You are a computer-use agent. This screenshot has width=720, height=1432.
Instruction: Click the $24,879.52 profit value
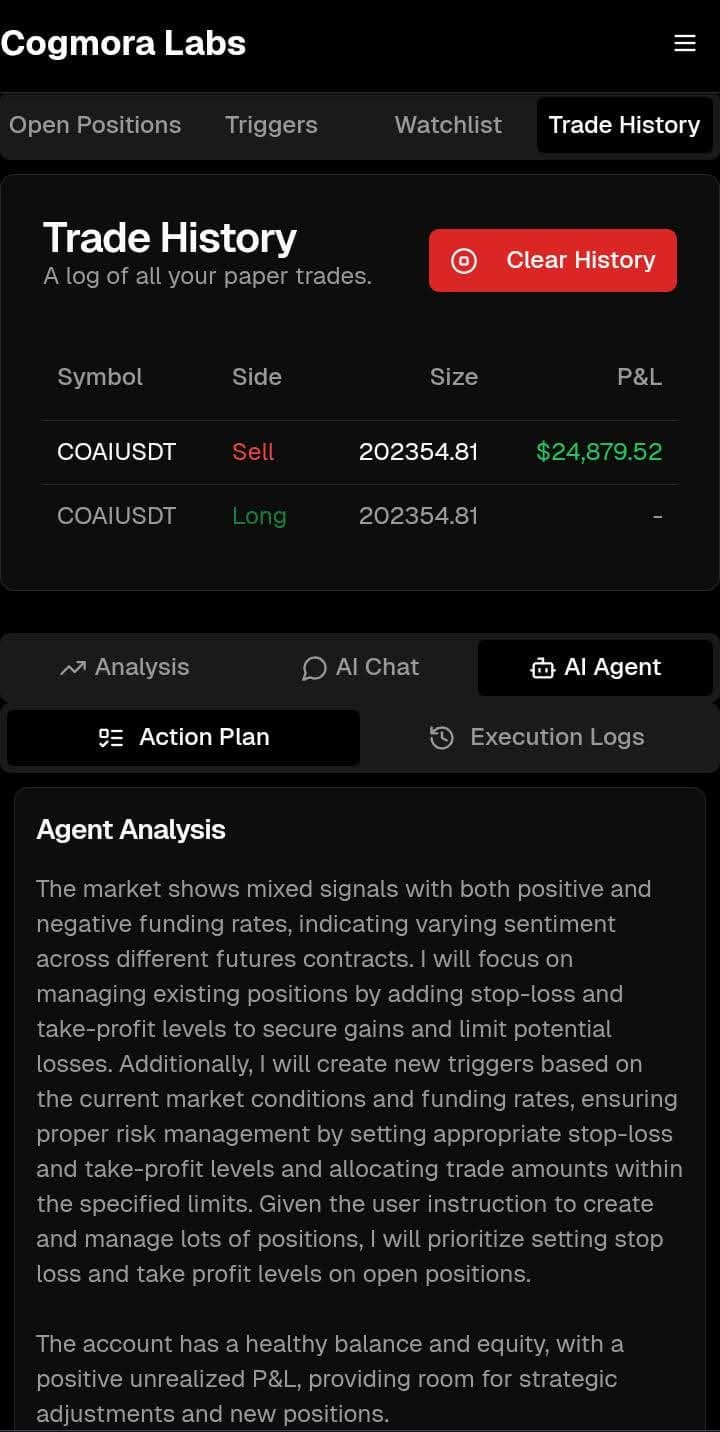point(599,452)
